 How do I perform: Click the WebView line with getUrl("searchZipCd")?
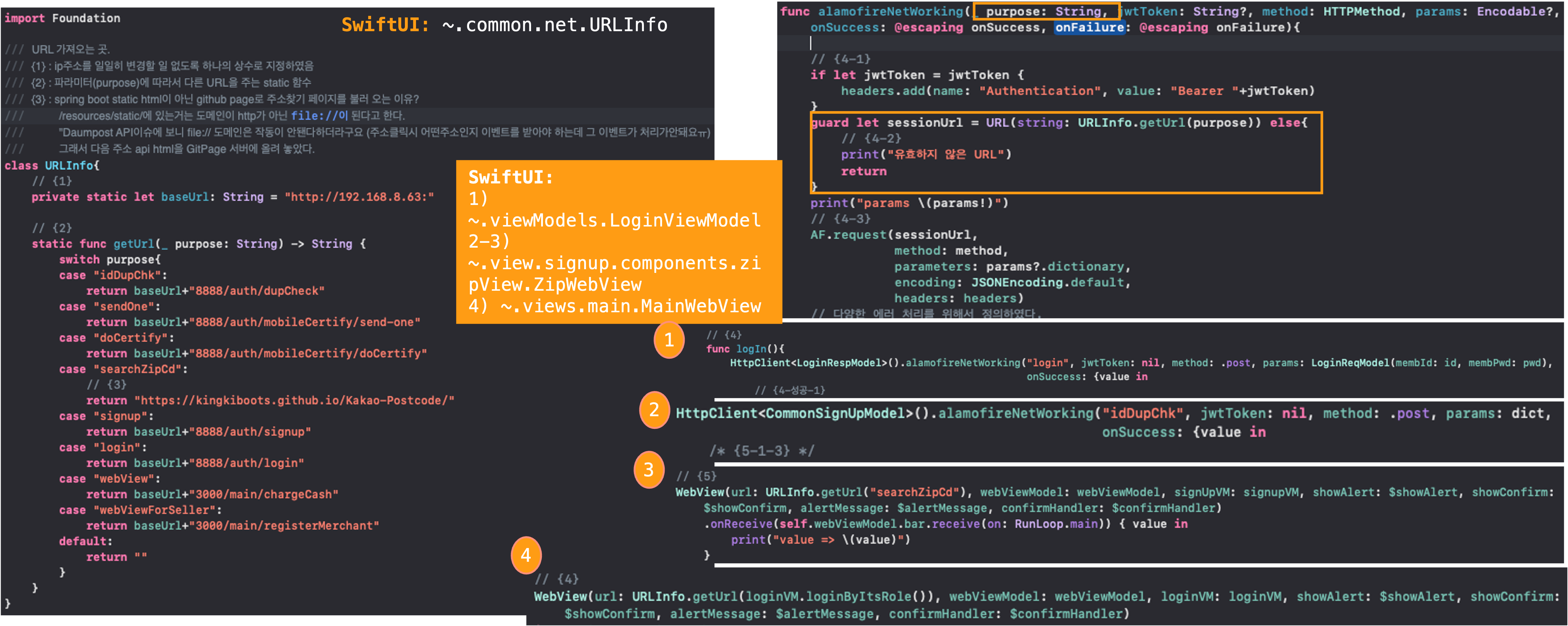1114,492
